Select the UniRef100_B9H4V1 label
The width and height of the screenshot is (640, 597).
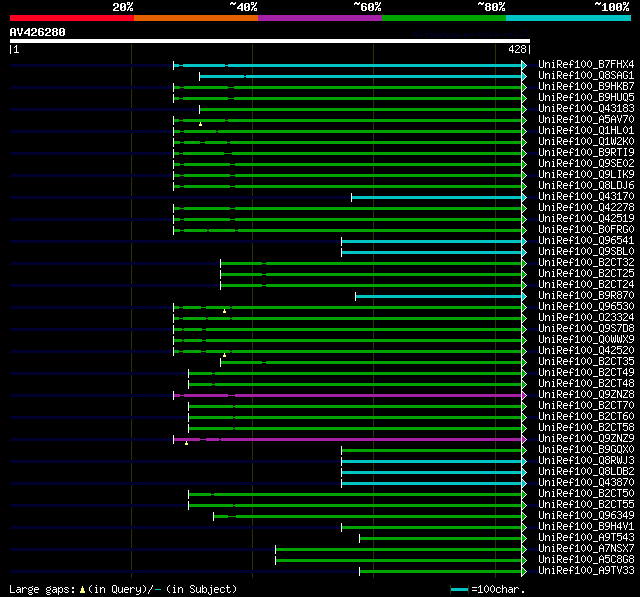pos(586,527)
